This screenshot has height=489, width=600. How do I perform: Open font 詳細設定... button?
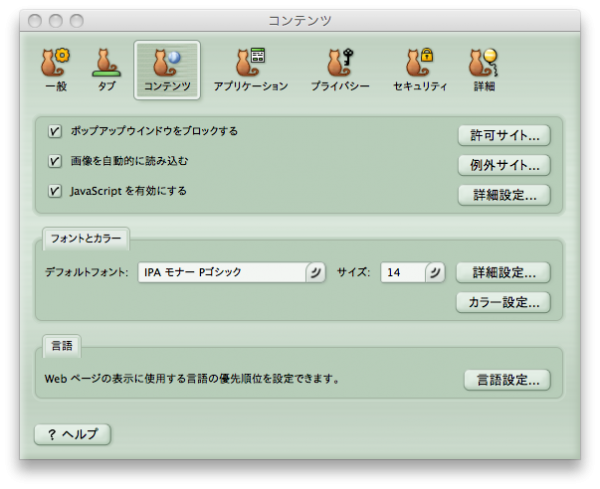(503, 272)
